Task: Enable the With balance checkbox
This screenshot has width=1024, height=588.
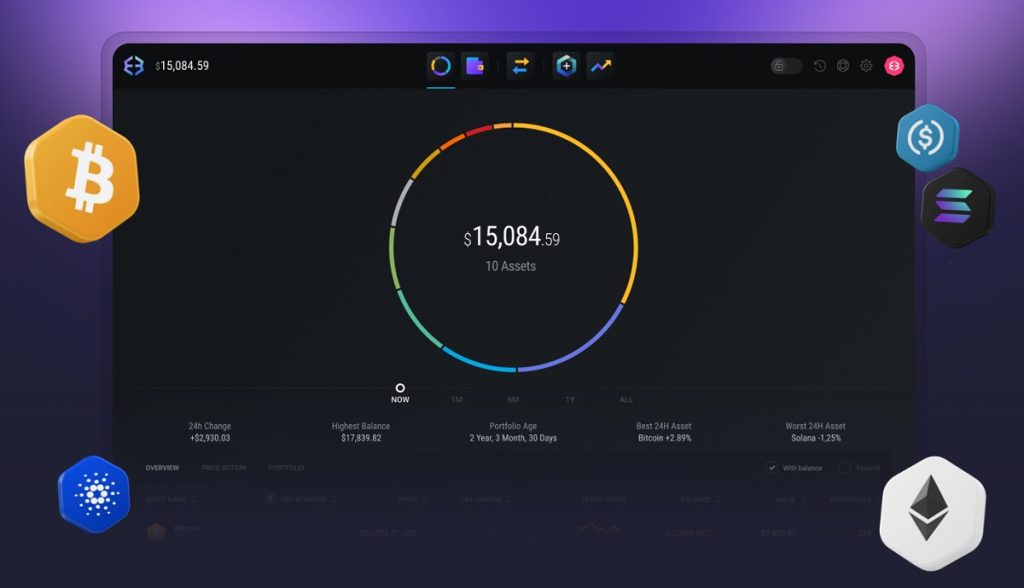Action: click(x=774, y=467)
